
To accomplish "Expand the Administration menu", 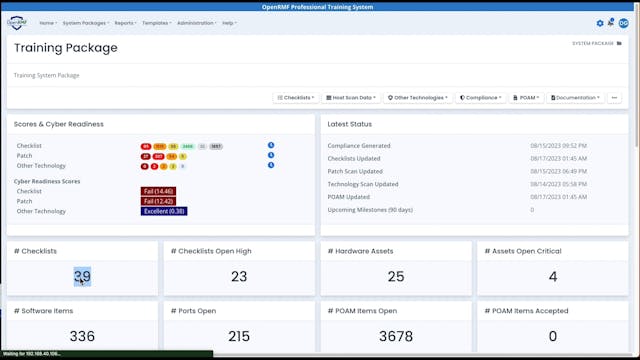I will tap(197, 23).
